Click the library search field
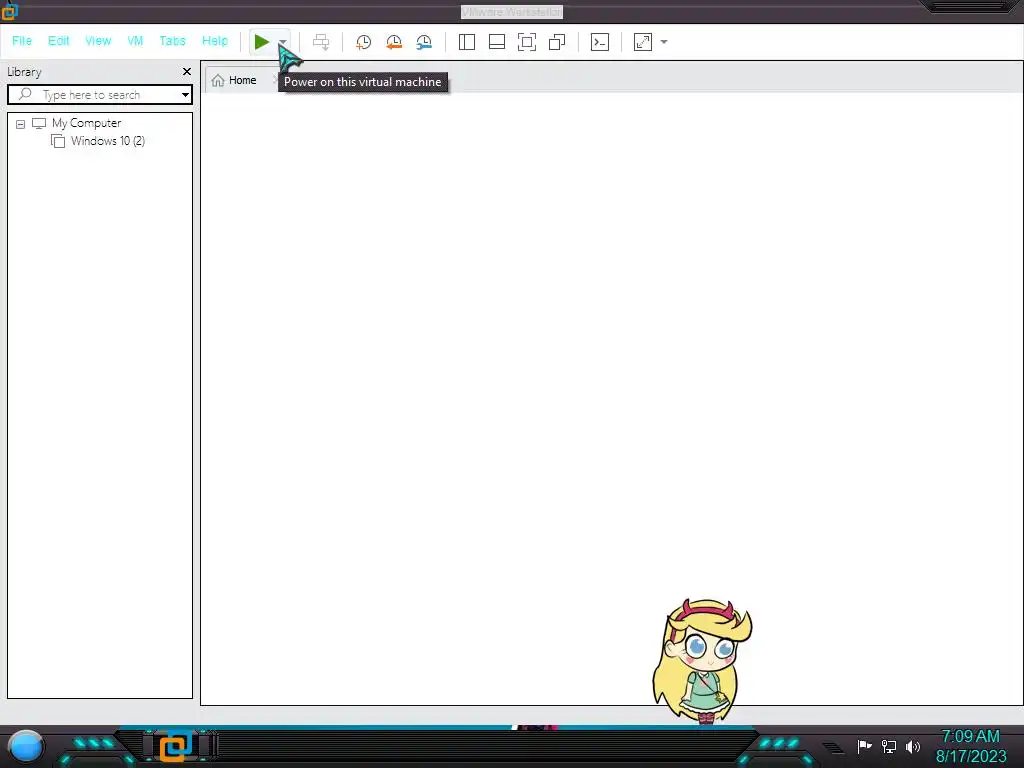Viewport: 1024px width, 768px height. [100, 95]
